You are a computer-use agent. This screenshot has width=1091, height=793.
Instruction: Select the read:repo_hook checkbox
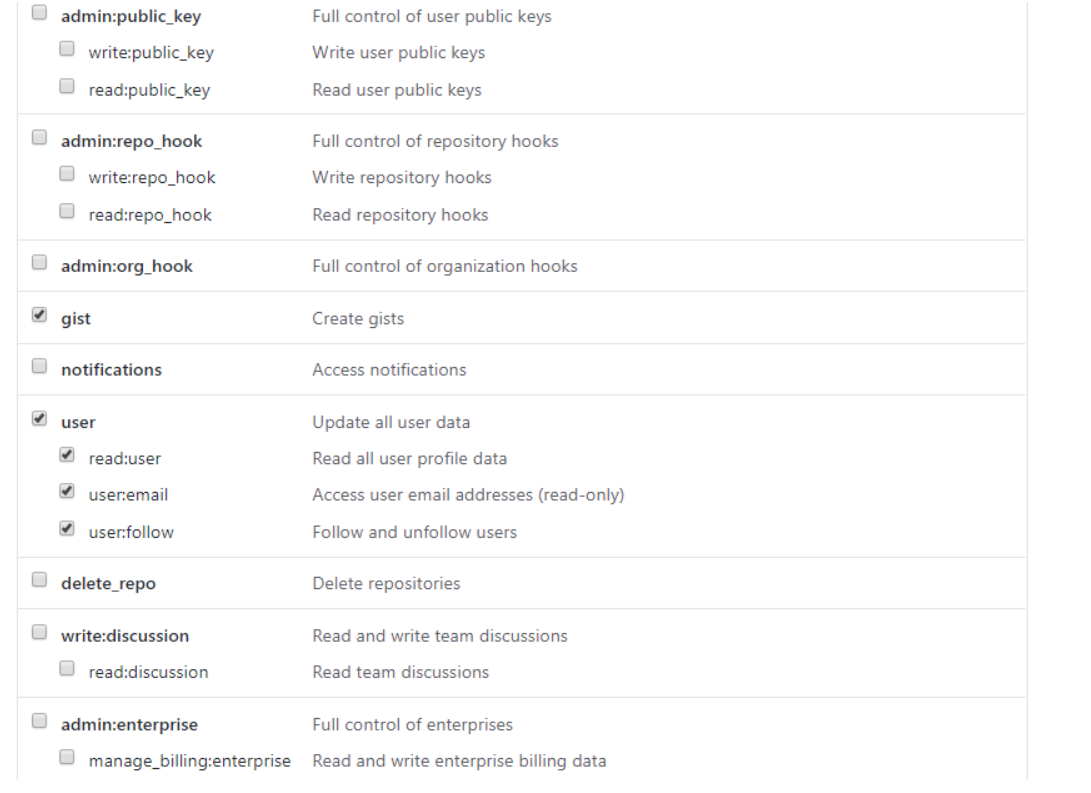67,211
